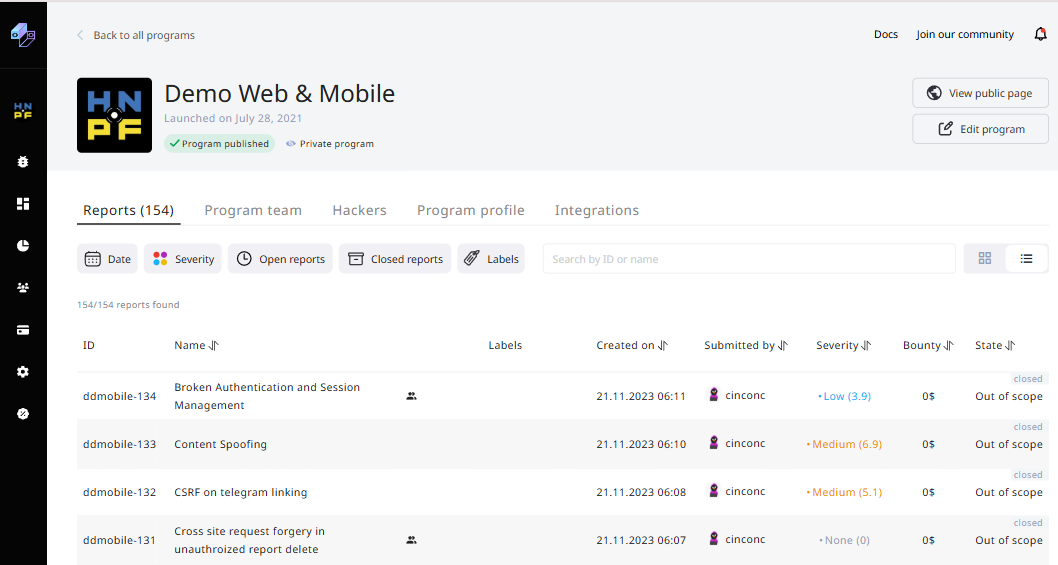
Task: Open the Date filter dropdown
Action: [x=108, y=259]
